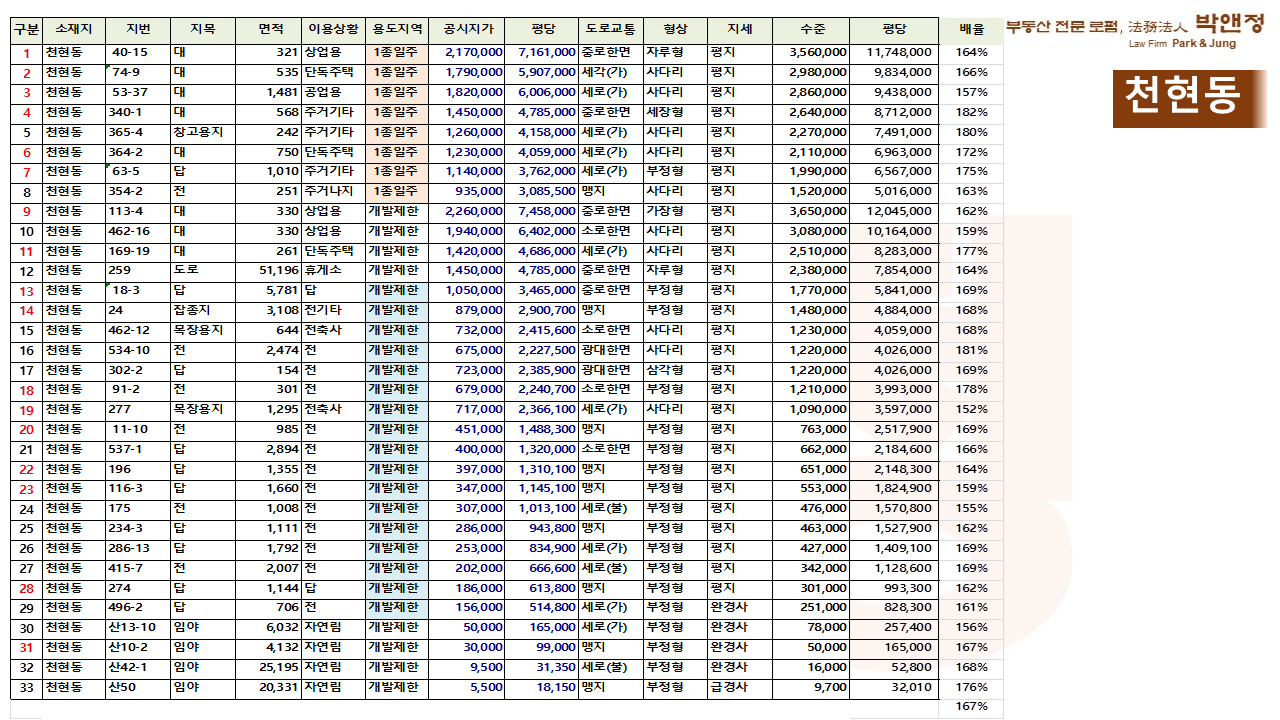Click the brown 천현동 title banner
This screenshot has width=1280, height=720.
pos(1189,98)
